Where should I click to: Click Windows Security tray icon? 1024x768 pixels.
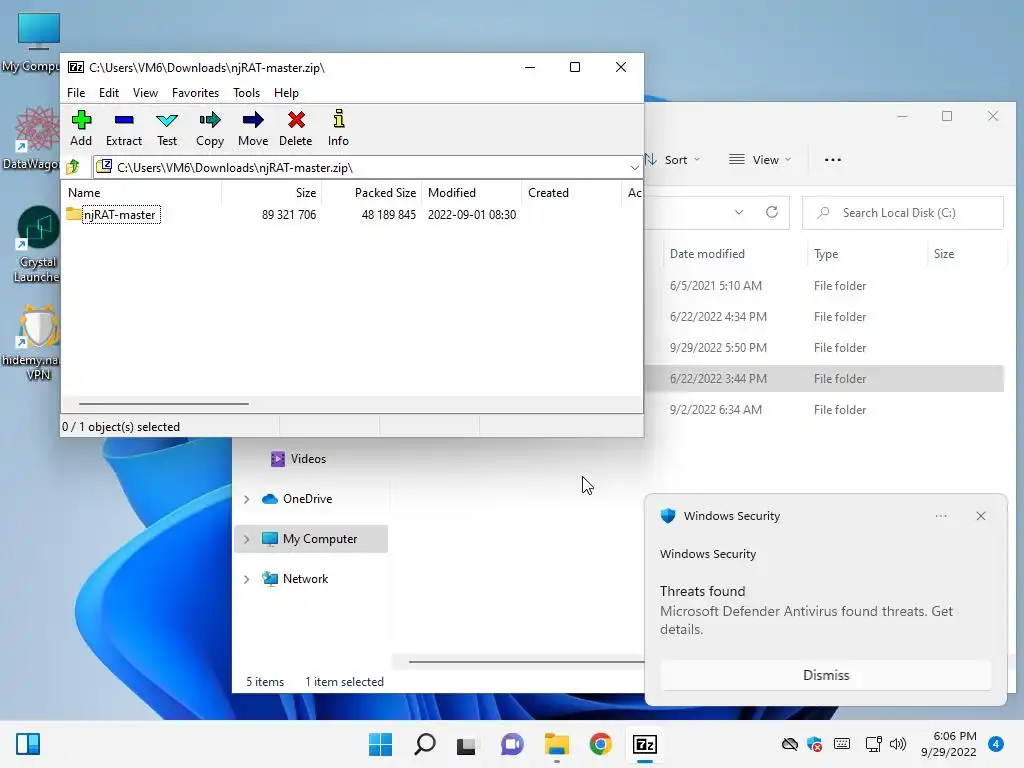tap(814, 744)
